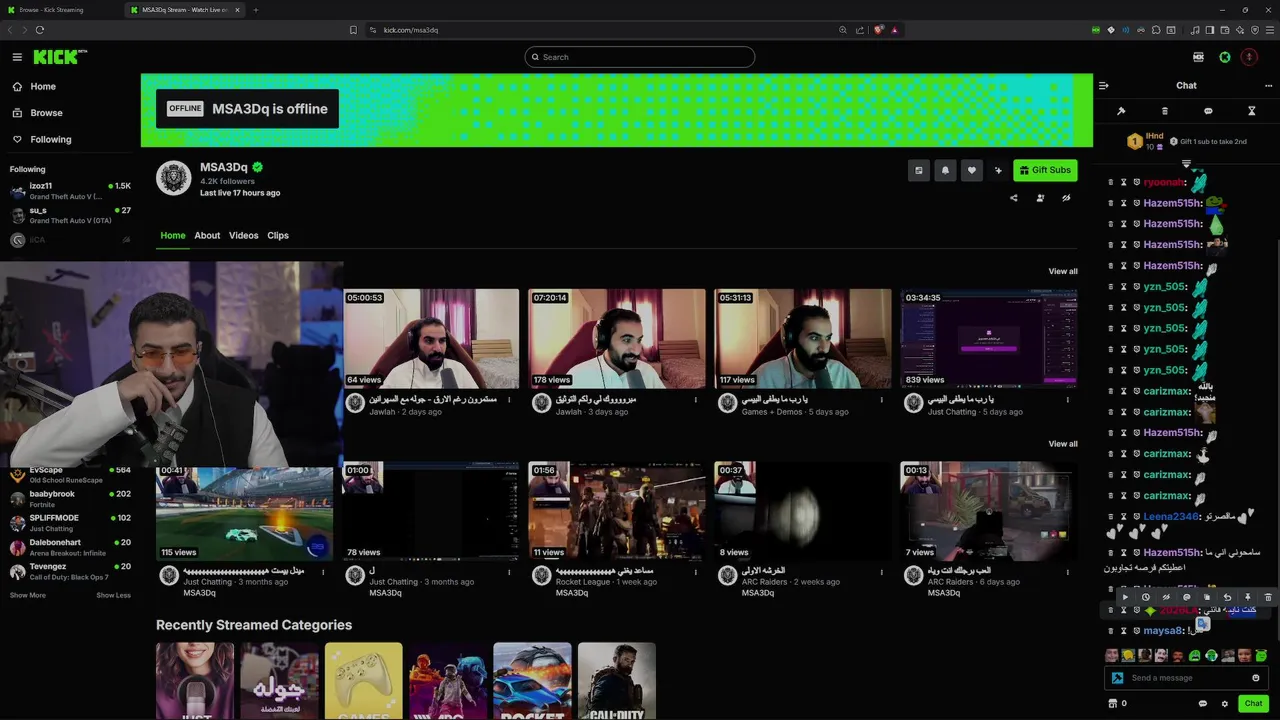Click the gavel icon in message input
The height and width of the screenshot is (720, 1280).
pos(1118,678)
